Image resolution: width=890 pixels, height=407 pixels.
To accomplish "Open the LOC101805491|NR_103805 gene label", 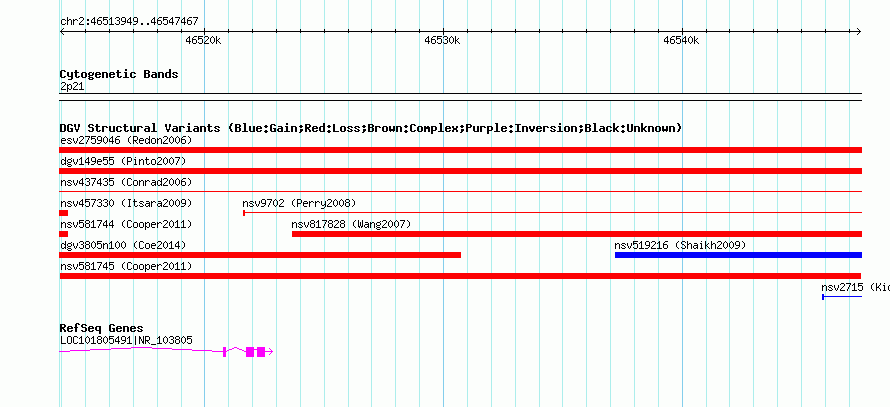I will coord(126,341).
